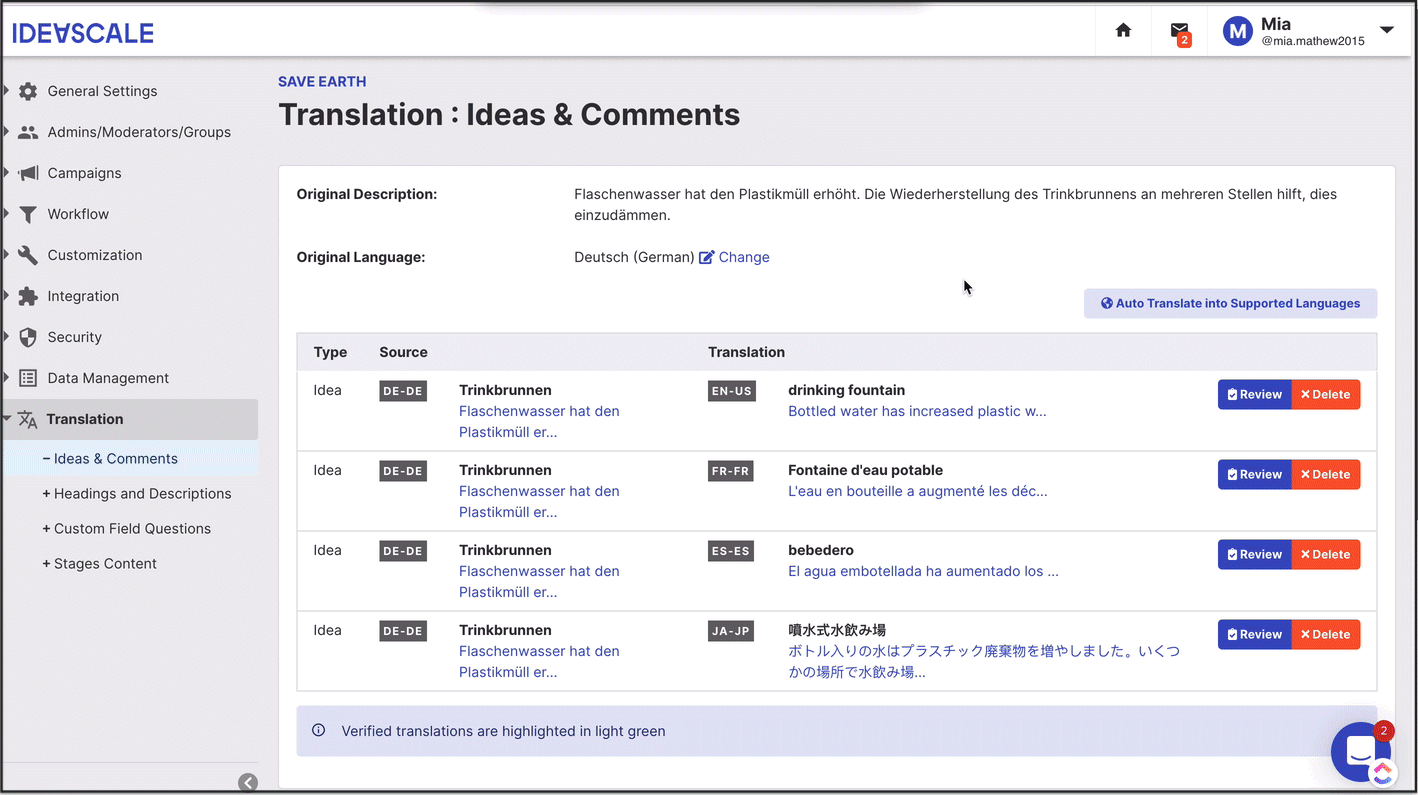This screenshot has width=1418, height=795.
Task: Open the user account dropdown arrow
Action: point(1387,30)
